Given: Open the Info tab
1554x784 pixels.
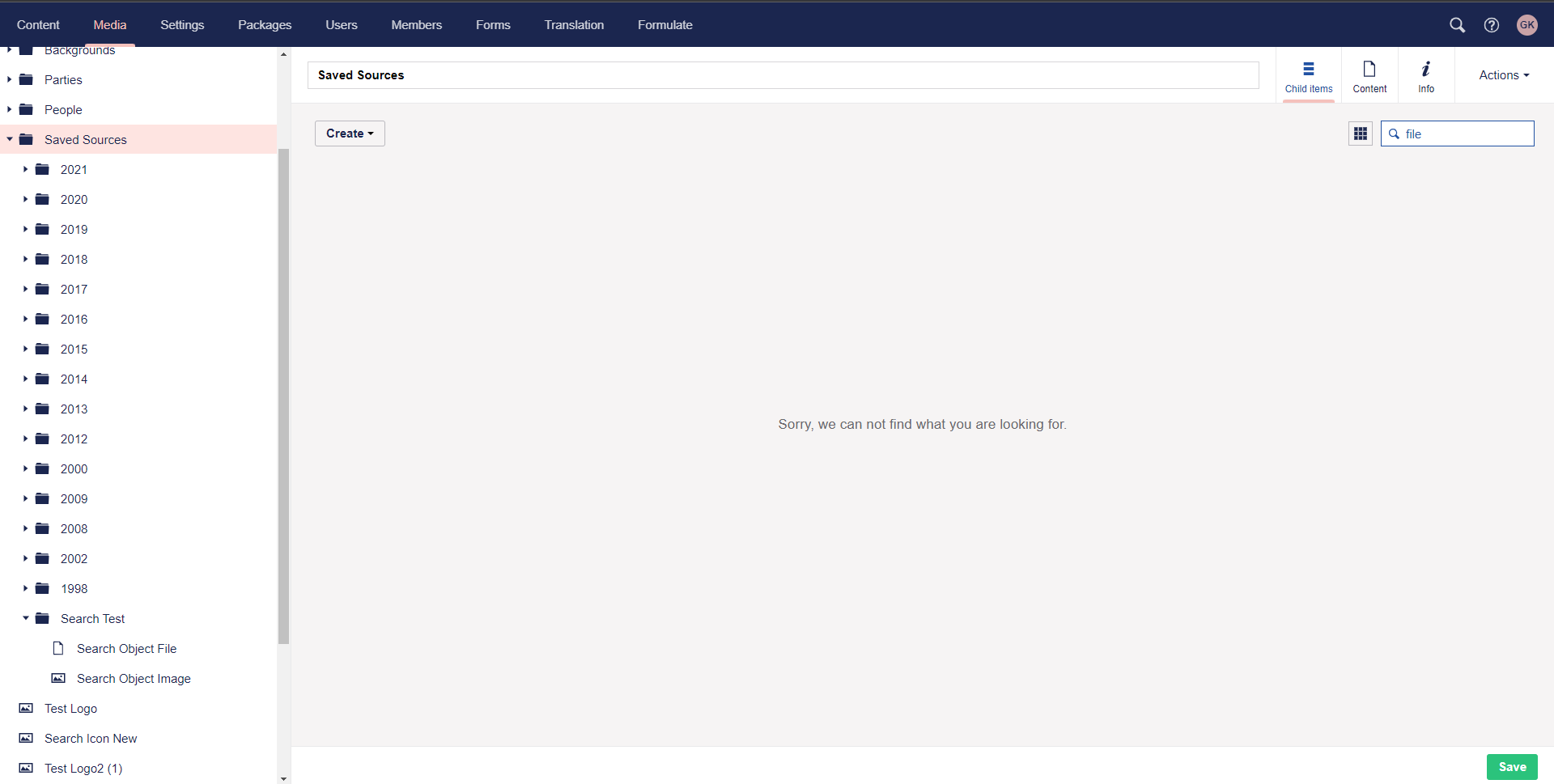Looking at the screenshot, I should pyautogui.click(x=1425, y=75).
